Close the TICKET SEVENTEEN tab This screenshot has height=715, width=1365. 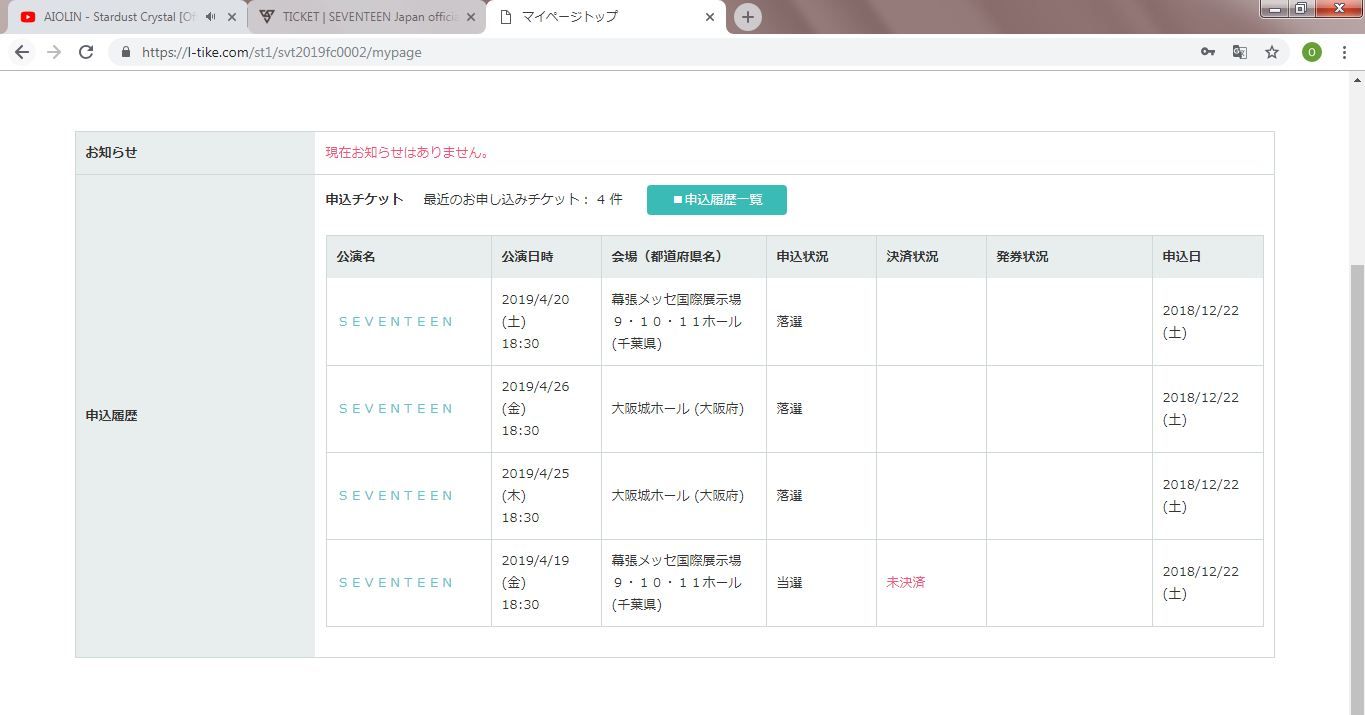tap(471, 17)
